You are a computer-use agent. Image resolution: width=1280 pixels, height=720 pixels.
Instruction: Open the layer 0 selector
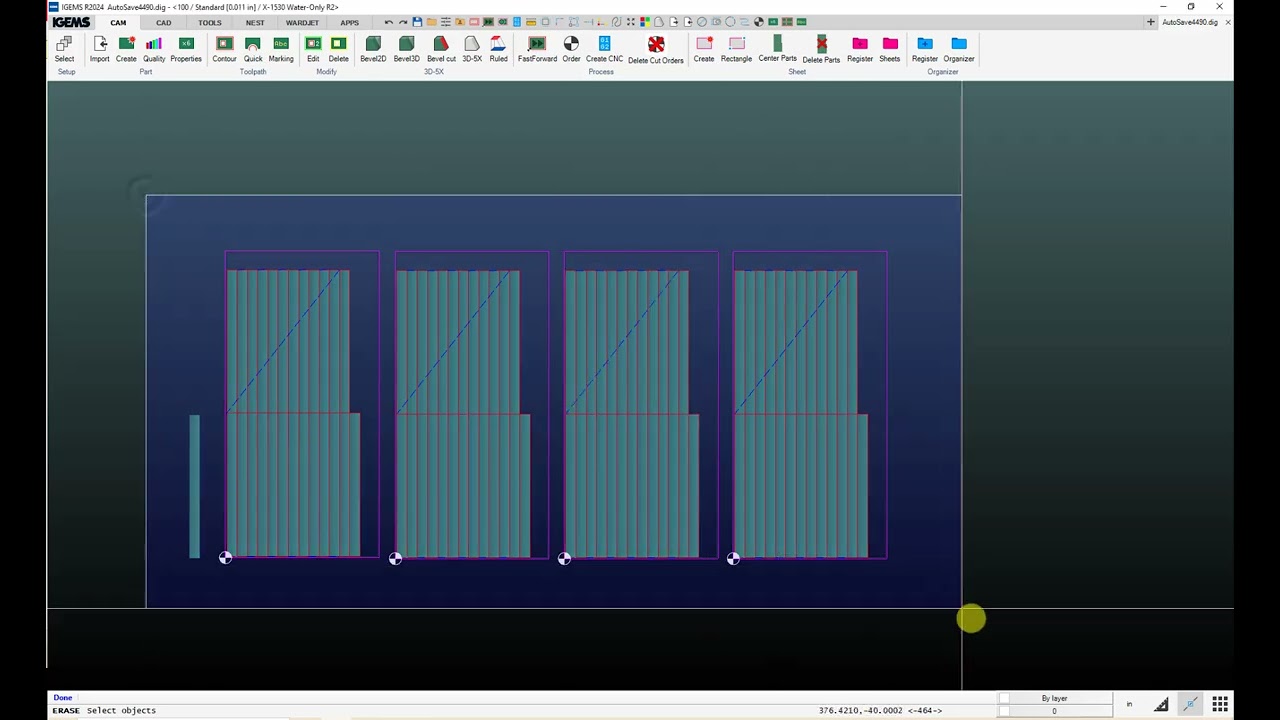1054,711
